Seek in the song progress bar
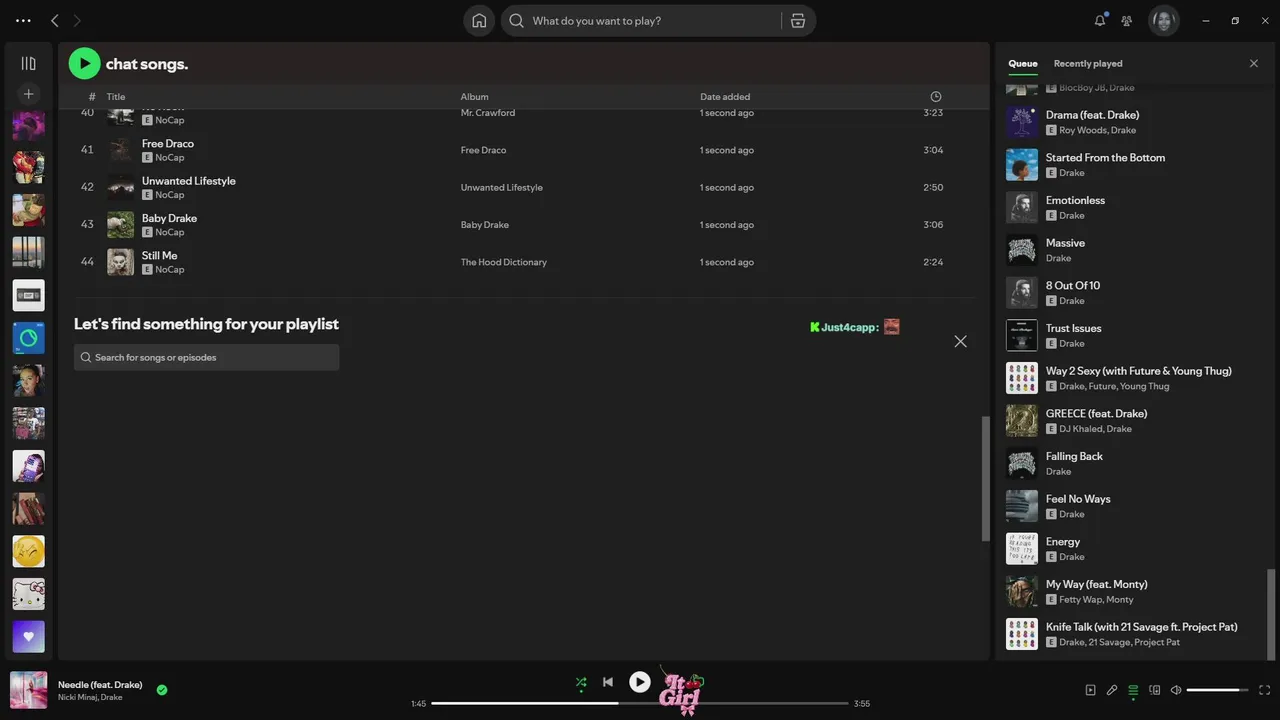Screen dimensions: 1280x720 tap(640, 703)
